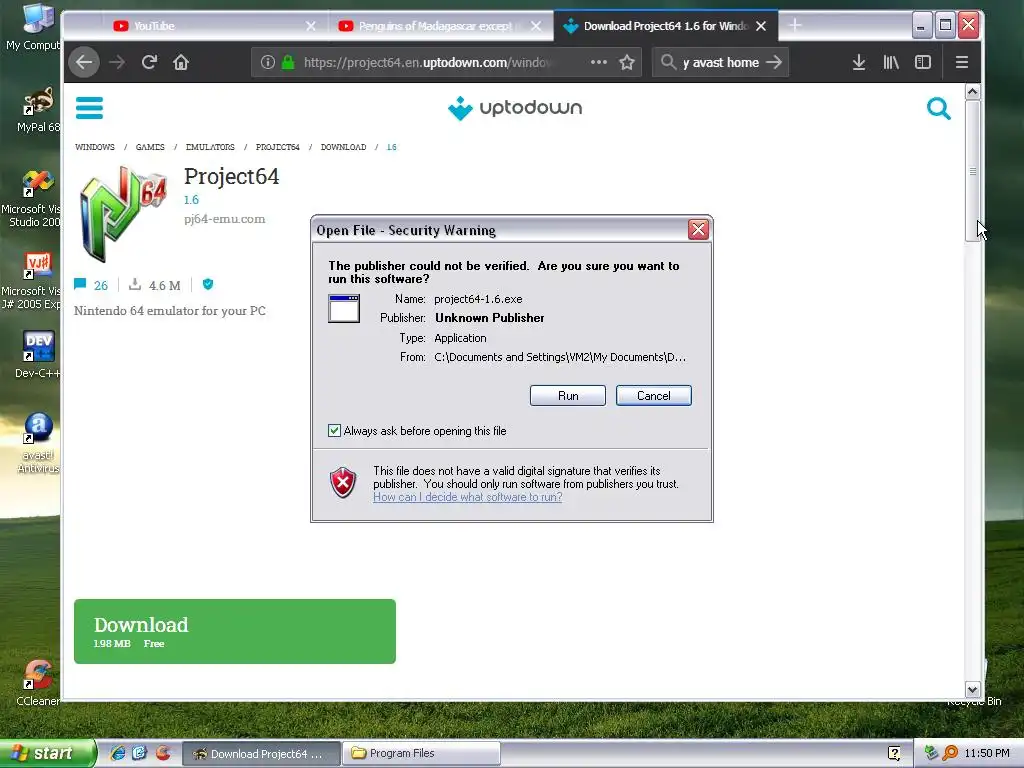Open avast! Antivirus desktop icon
The width and height of the screenshot is (1024, 768).
(x=37, y=443)
